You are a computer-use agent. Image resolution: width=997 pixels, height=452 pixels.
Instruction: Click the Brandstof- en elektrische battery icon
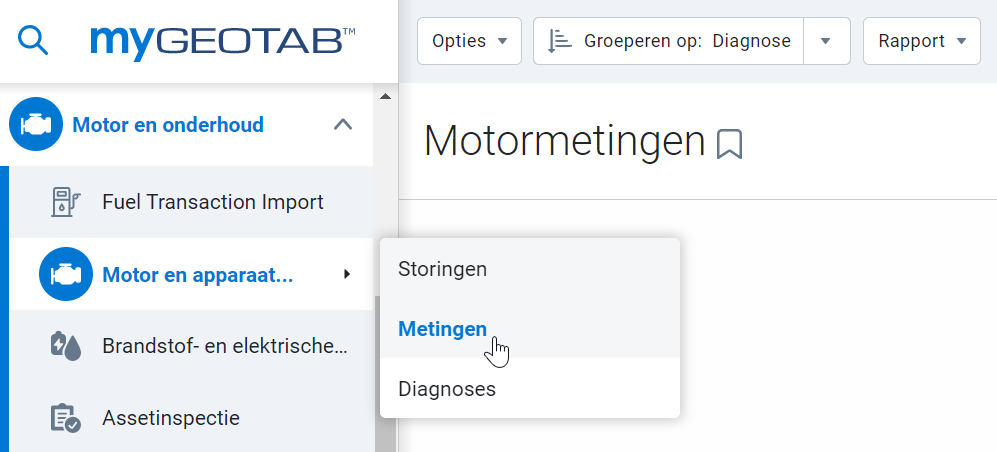pyautogui.click(x=64, y=346)
